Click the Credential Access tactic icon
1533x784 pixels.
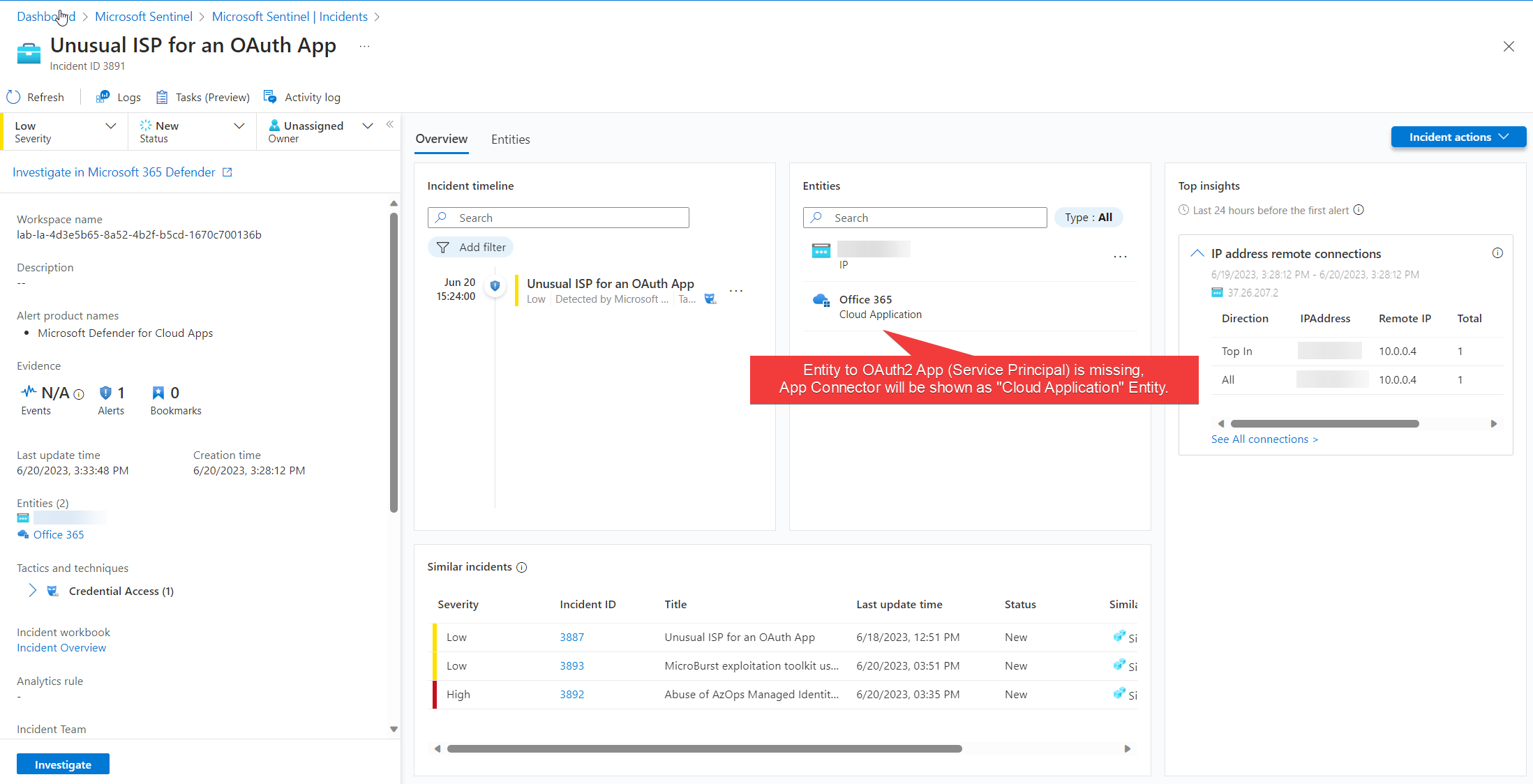coord(52,591)
